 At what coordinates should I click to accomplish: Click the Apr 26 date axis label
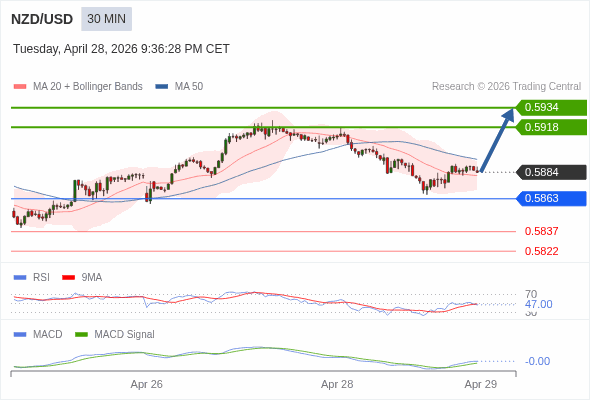click(x=146, y=384)
